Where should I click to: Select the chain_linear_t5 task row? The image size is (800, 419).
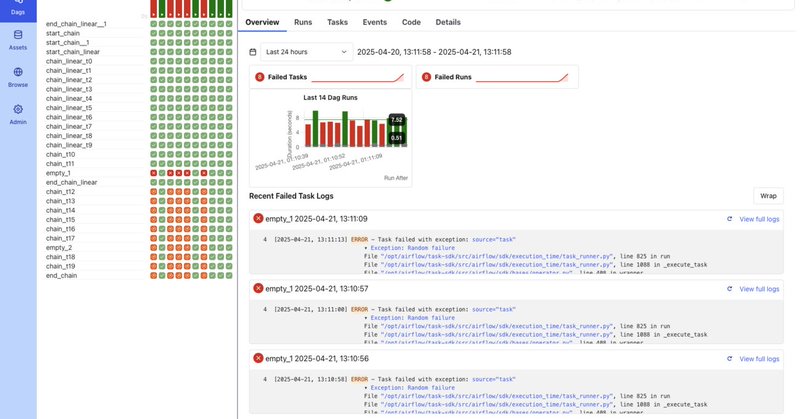(x=69, y=108)
